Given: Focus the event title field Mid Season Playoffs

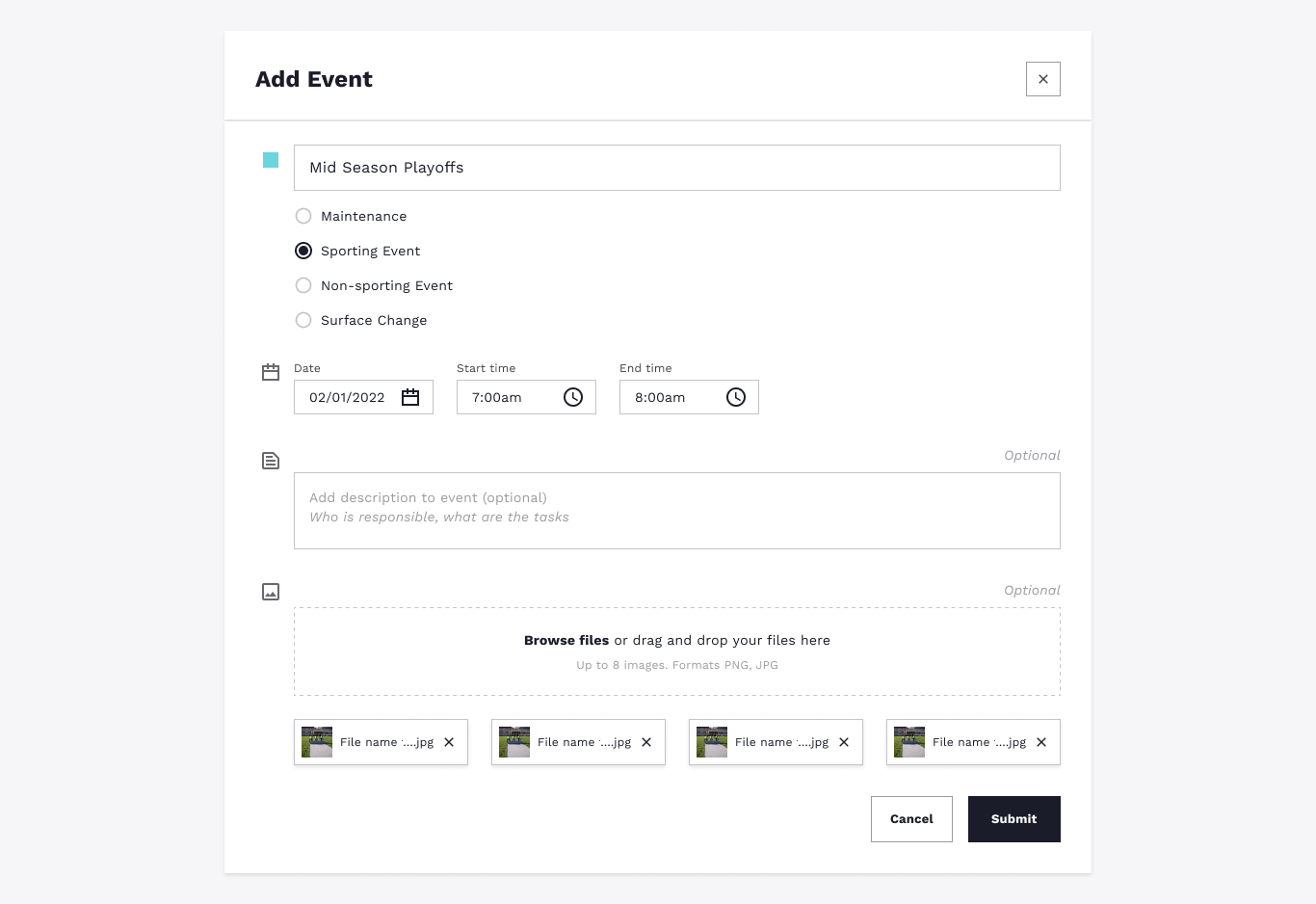Looking at the screenshot, I should pos(677,168).
